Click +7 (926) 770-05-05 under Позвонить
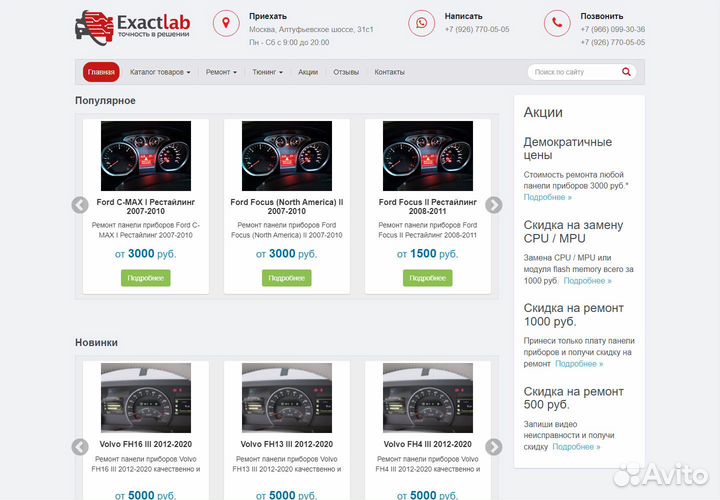The width and height of the screenshot is (720, 500). (x=613, y=42)
